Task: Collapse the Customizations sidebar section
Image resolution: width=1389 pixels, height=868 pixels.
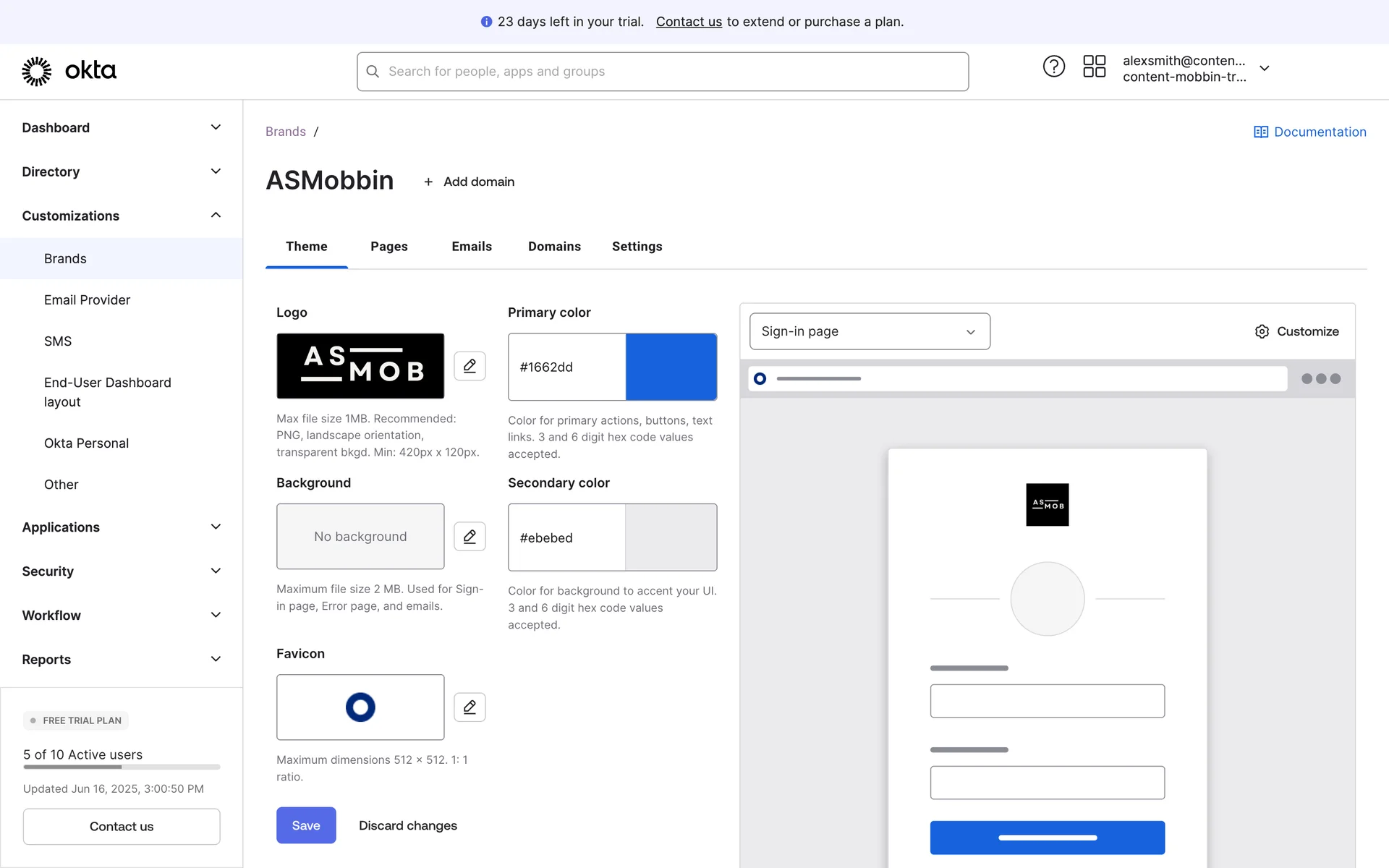Action: [x=215, y=216]
